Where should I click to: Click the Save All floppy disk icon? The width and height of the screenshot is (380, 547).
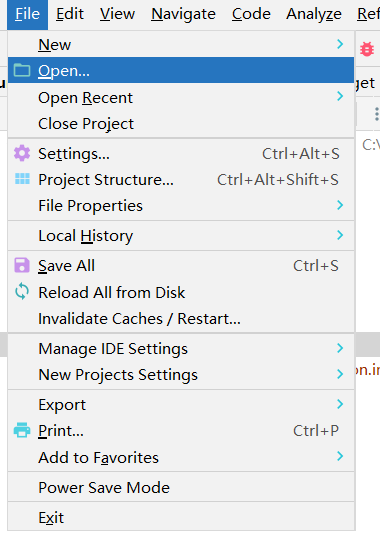point(22,265)
